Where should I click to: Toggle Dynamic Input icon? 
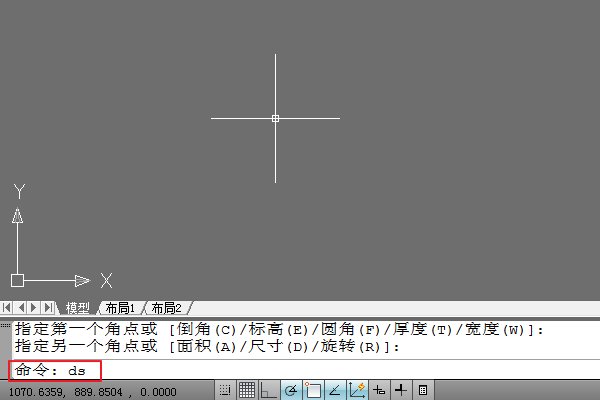tap(379, 390)
